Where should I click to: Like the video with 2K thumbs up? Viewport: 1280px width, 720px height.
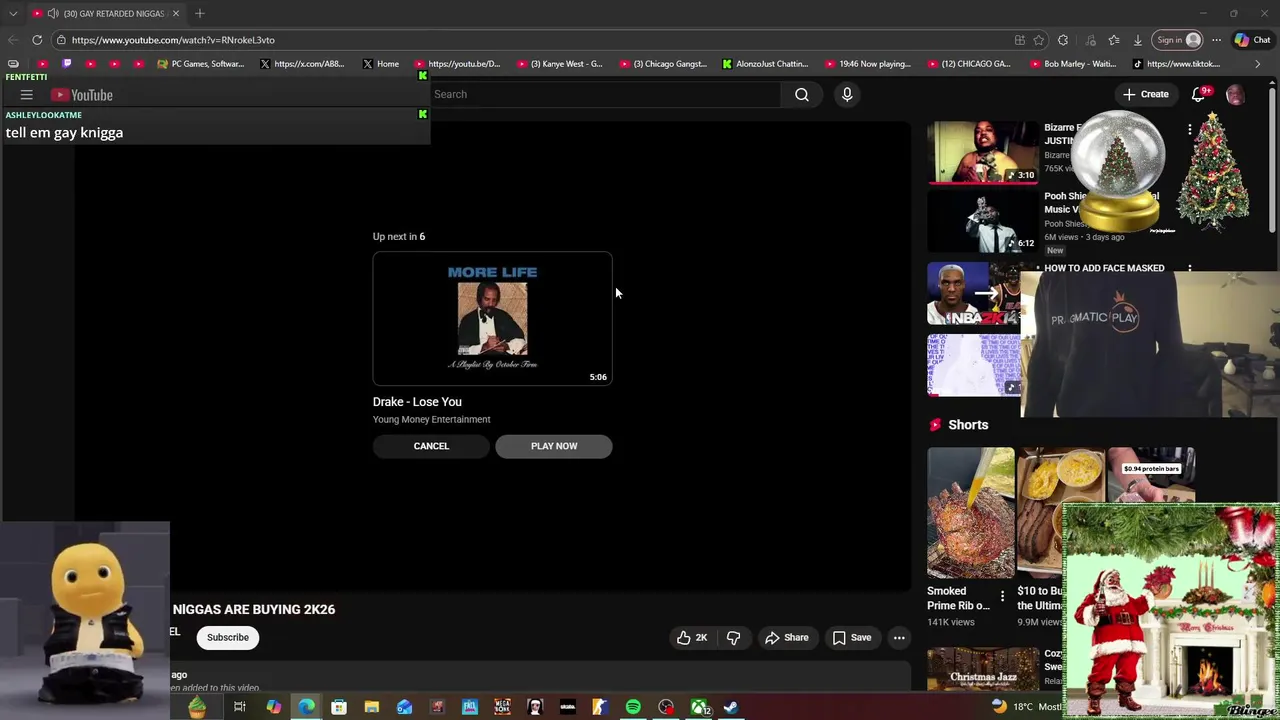tap(692, 638)
